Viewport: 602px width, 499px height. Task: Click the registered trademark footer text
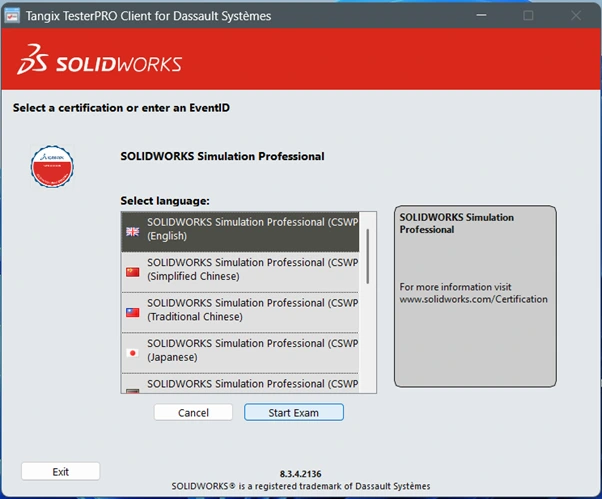click(301, 486)
